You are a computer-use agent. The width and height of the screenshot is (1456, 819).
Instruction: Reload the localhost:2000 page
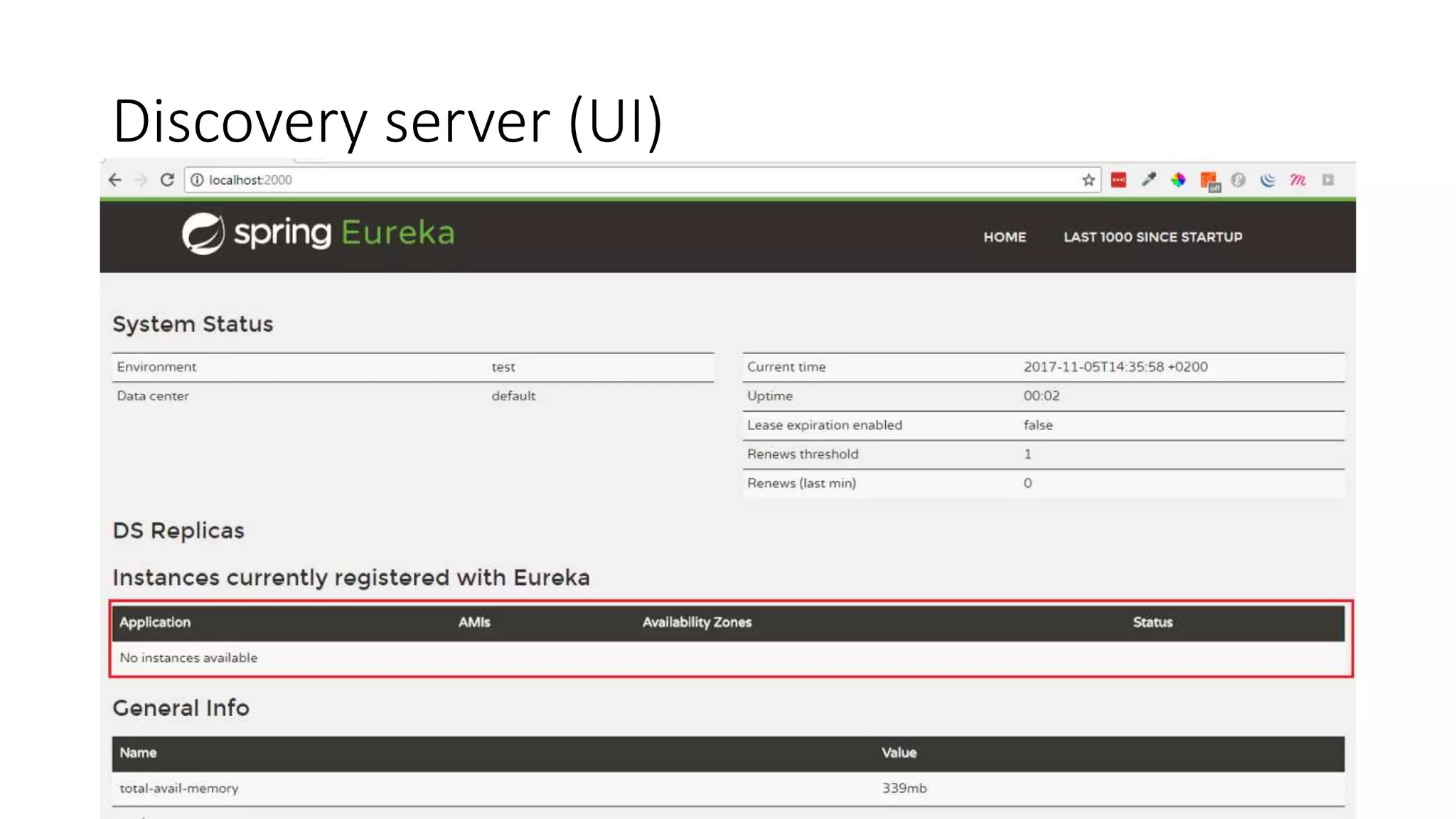tap(167, 180)
